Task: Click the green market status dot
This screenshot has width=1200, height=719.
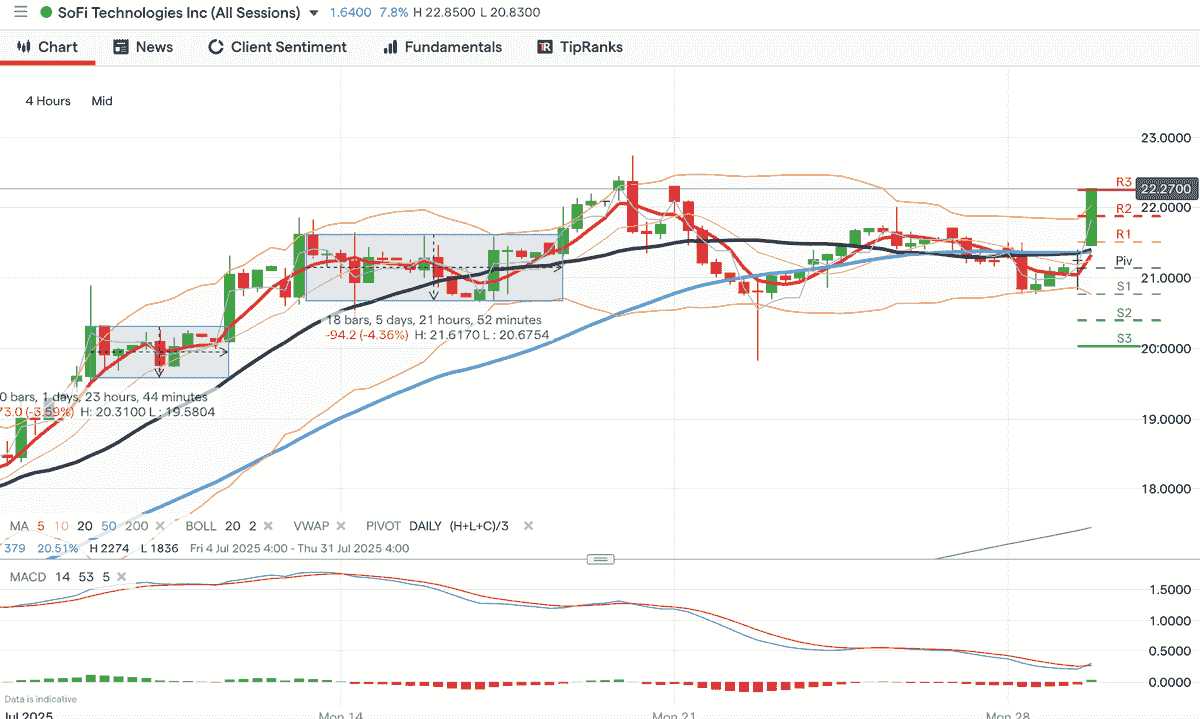Action: click(x=46, y=13)
